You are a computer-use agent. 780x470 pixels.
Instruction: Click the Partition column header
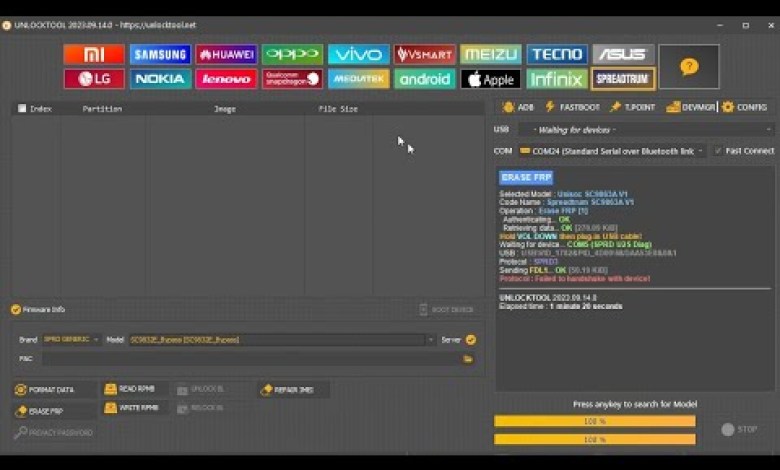pyautogui.click(x=102, y=108)
